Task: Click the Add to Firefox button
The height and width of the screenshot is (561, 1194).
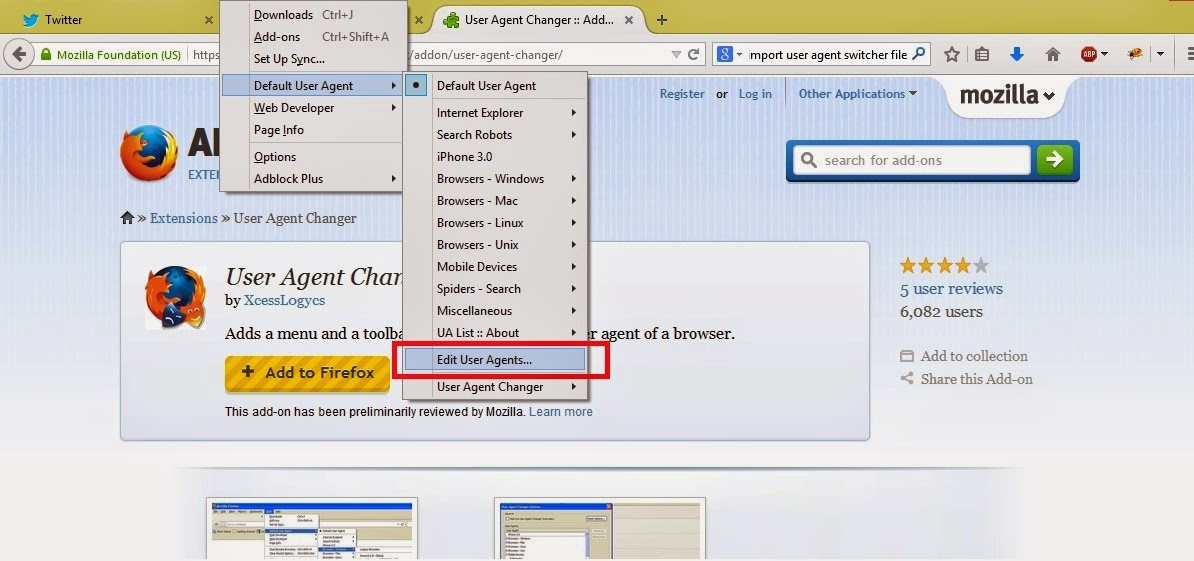Action: coord(308,373)
